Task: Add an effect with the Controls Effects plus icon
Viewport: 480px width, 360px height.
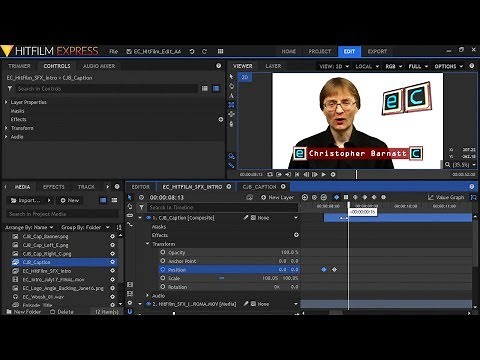Action: point(220,119)
